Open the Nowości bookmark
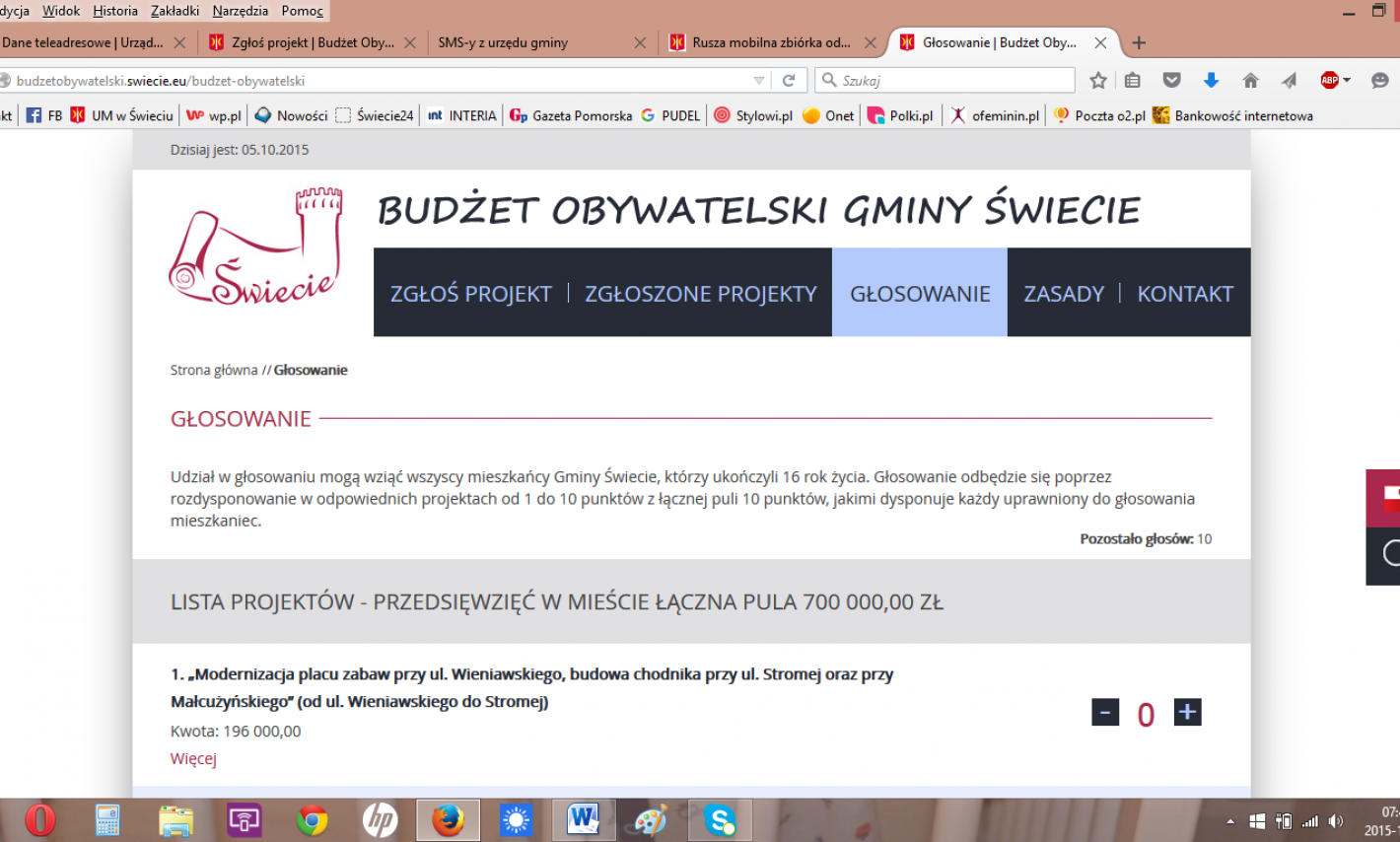Screen dimensions: 1400x842 (x=291, y=115)
